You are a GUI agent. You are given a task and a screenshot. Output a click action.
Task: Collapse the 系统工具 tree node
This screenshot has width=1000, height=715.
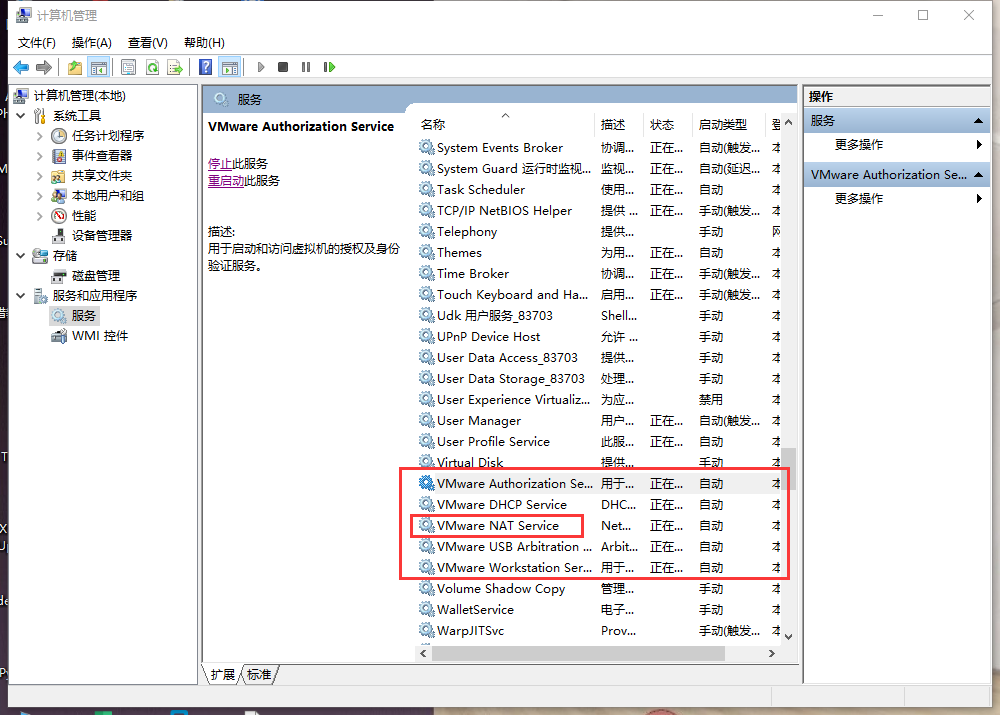(x=20, y=115)
